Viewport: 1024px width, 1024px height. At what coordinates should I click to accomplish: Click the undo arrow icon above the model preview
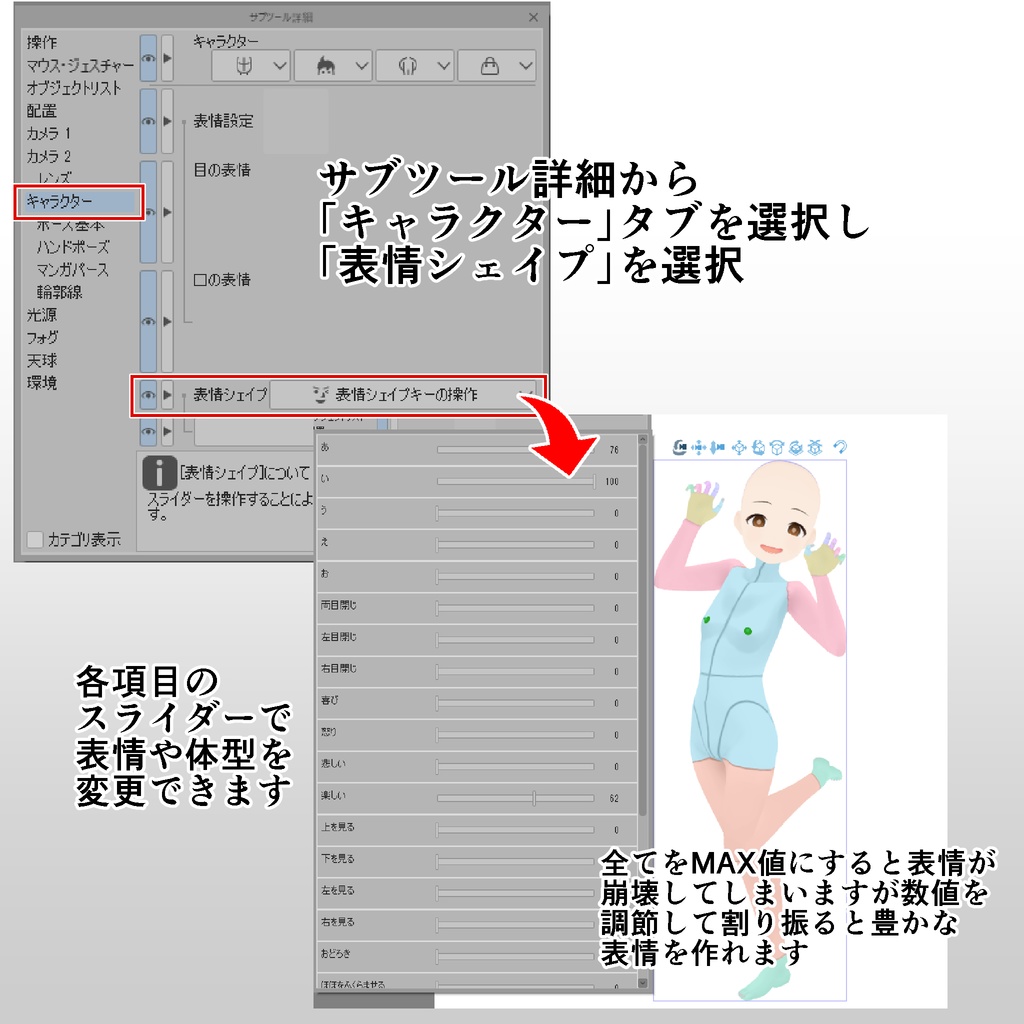point(840,446)
